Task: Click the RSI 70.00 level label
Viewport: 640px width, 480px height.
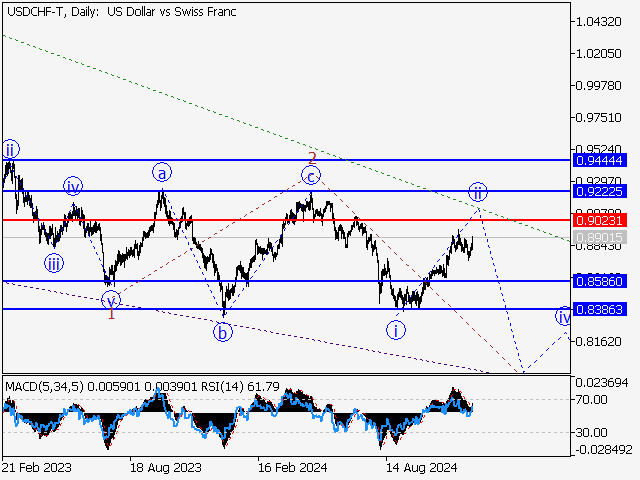Action: [592, 400]
